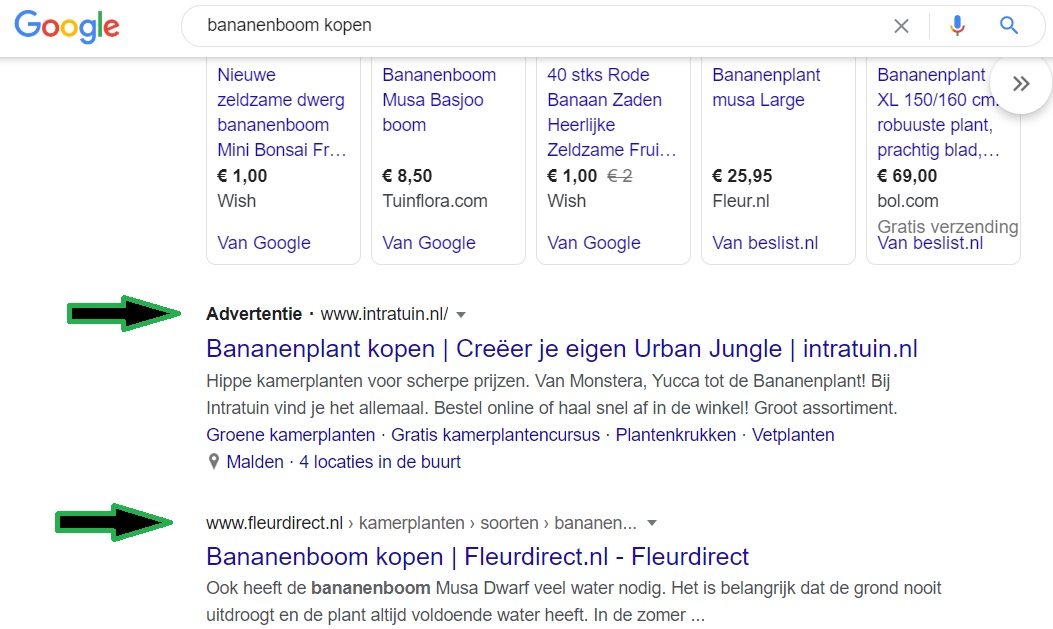The image size is (1053, 629).
Task: Open the 'Bananenplant kopen' intratuin.nl ad title
Action: 561,349
